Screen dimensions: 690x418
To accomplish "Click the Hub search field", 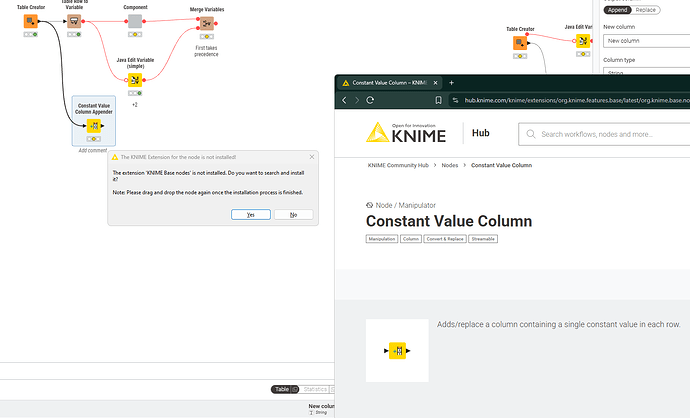I will tap(610, 133).
